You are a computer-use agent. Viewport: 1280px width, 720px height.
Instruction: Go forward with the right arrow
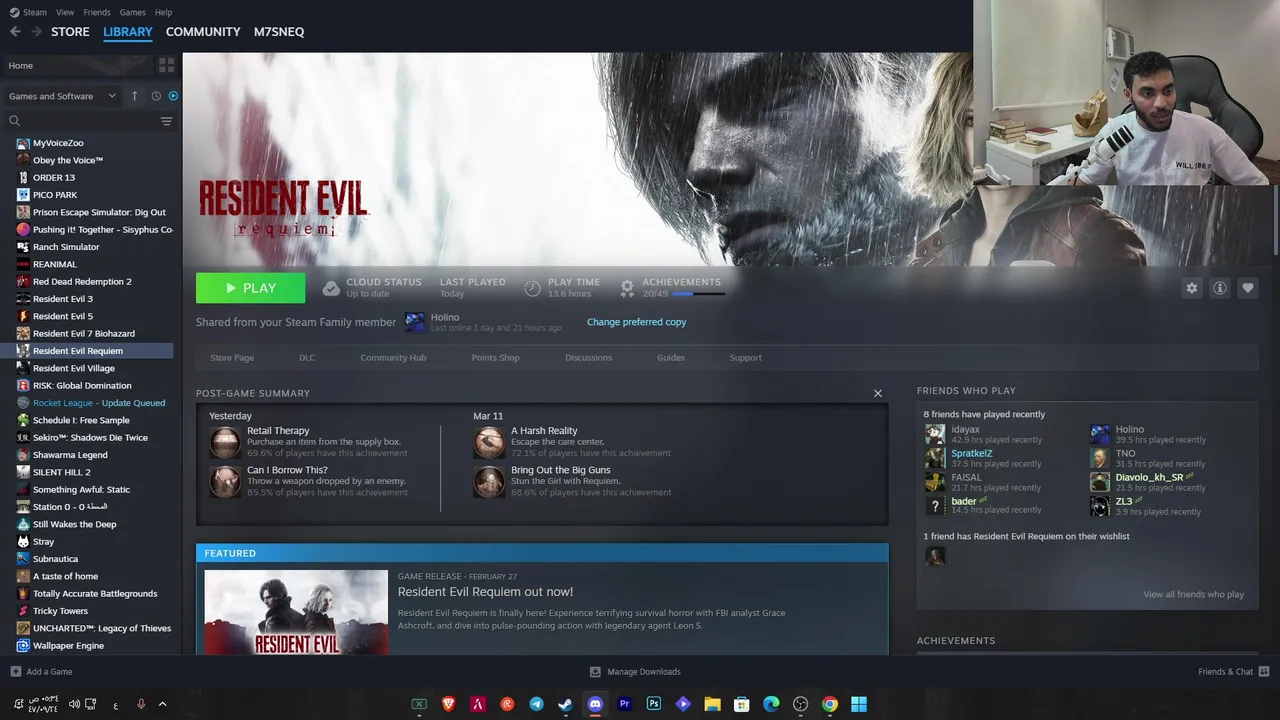click(x=36, y=32)
